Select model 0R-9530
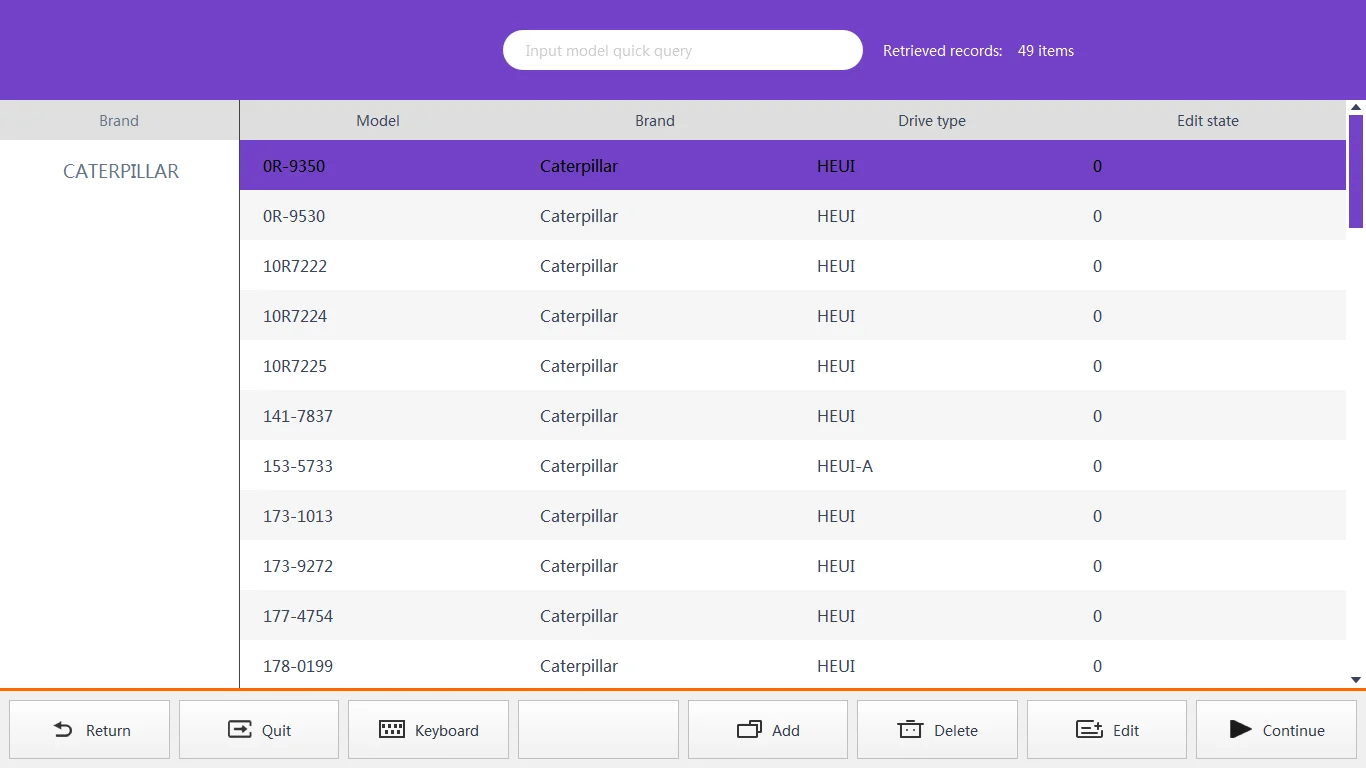 [x=793, y=216]
